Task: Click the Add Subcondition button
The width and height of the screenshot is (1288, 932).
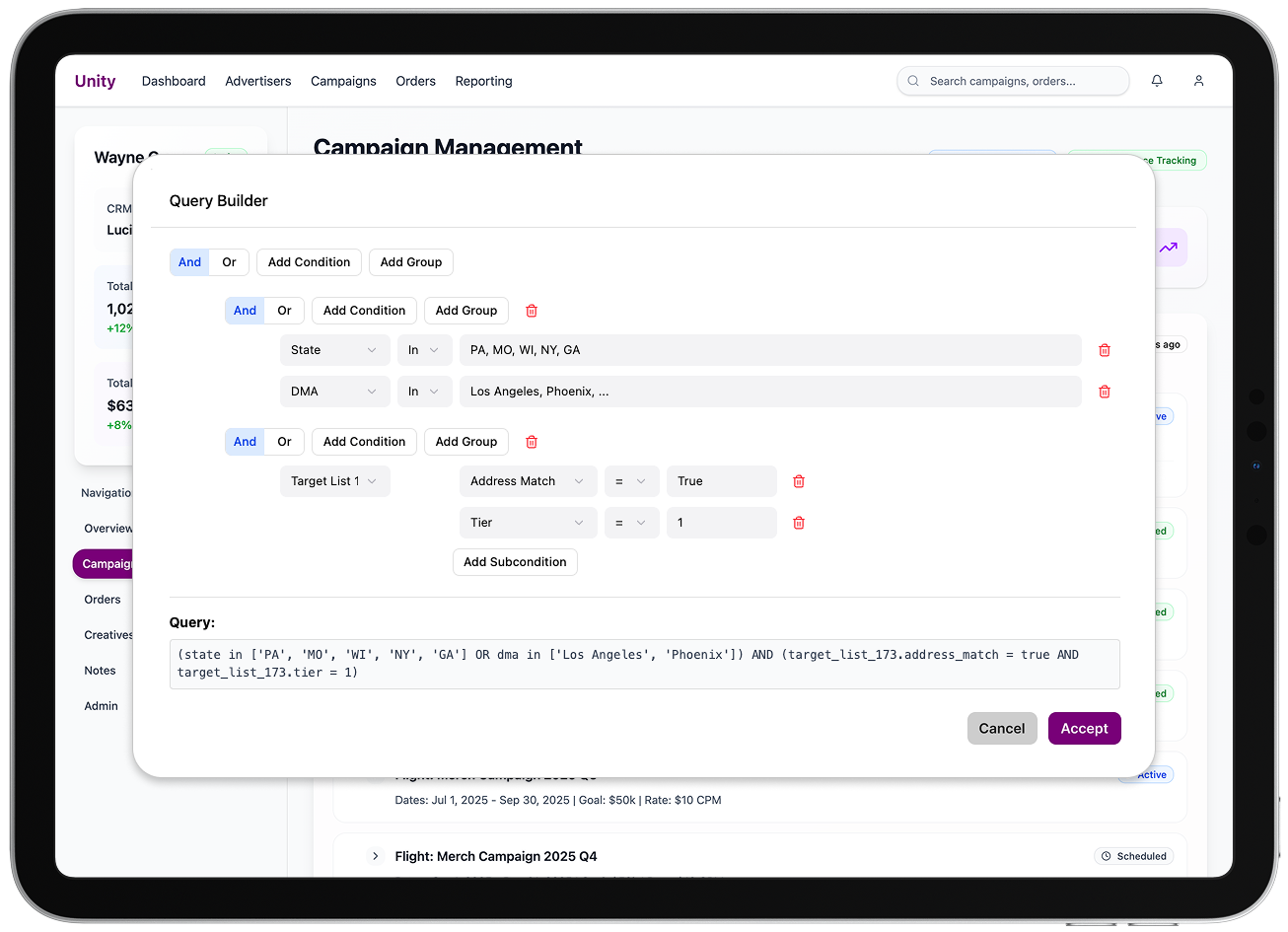Action: (515, 561)
